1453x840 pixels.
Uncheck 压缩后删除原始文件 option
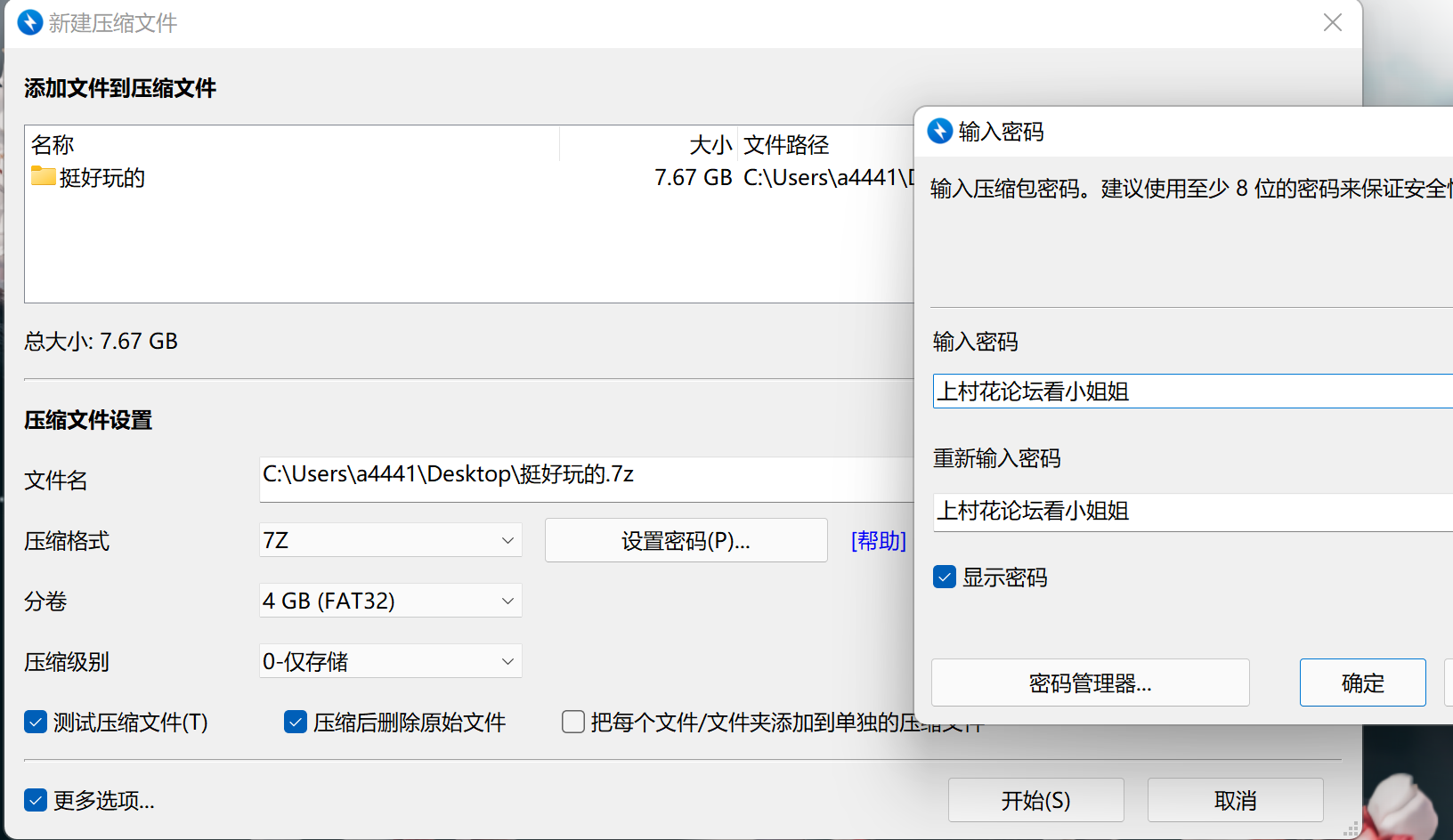296,722
